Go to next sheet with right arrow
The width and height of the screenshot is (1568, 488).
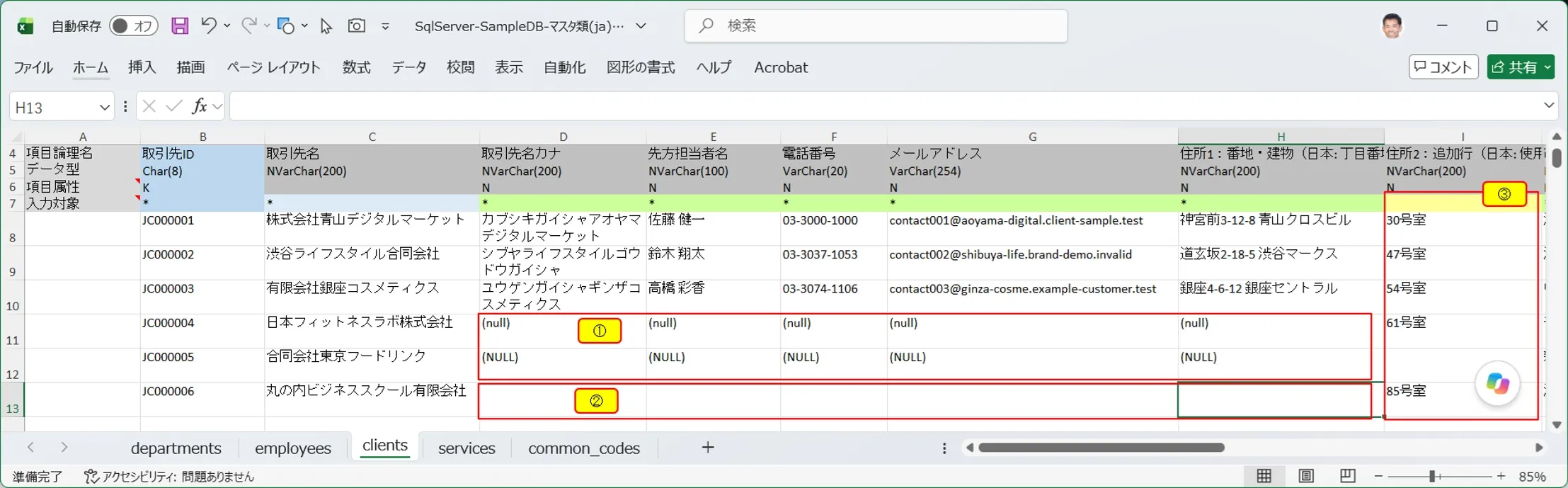coord(64,447)
